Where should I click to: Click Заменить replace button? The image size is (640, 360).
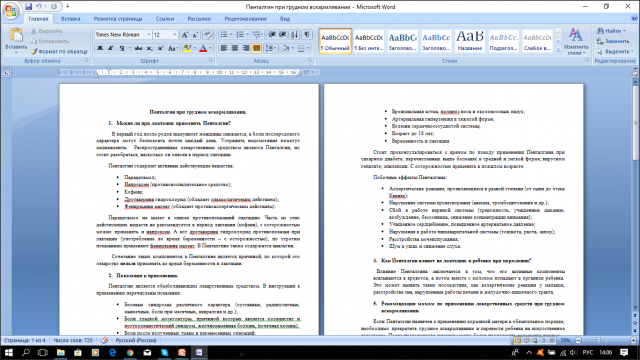point(613,41)
